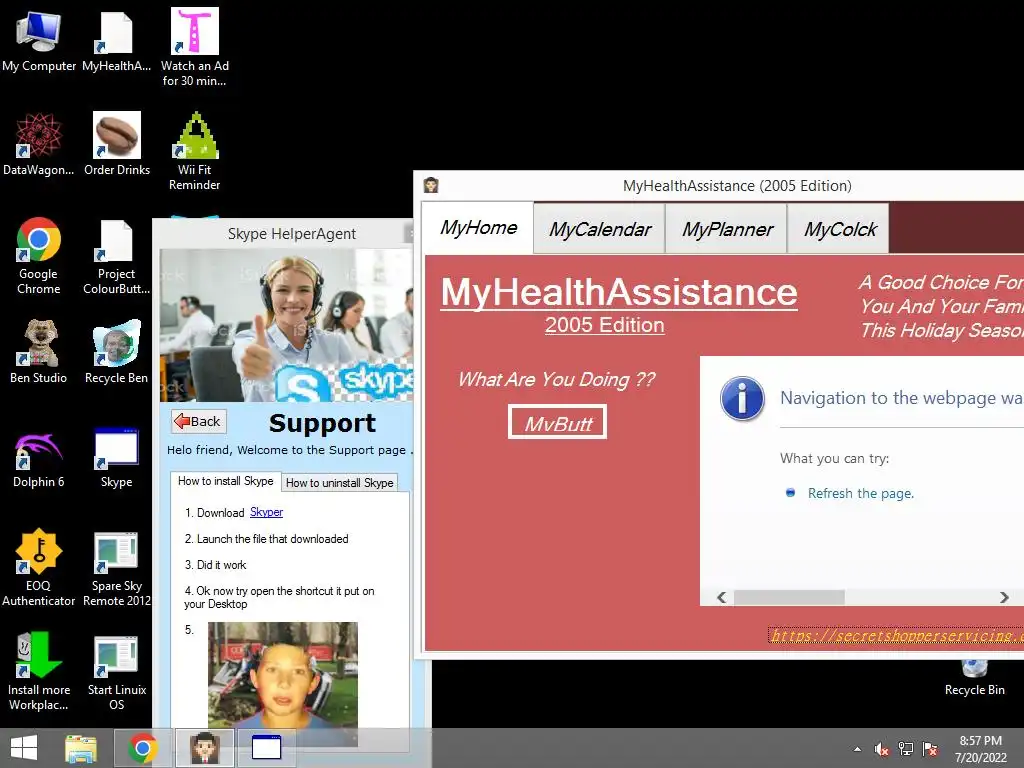Open the Wii Fit Reminder icon
The height and width of the screenshot is (768, 1024).
(195, 152)
